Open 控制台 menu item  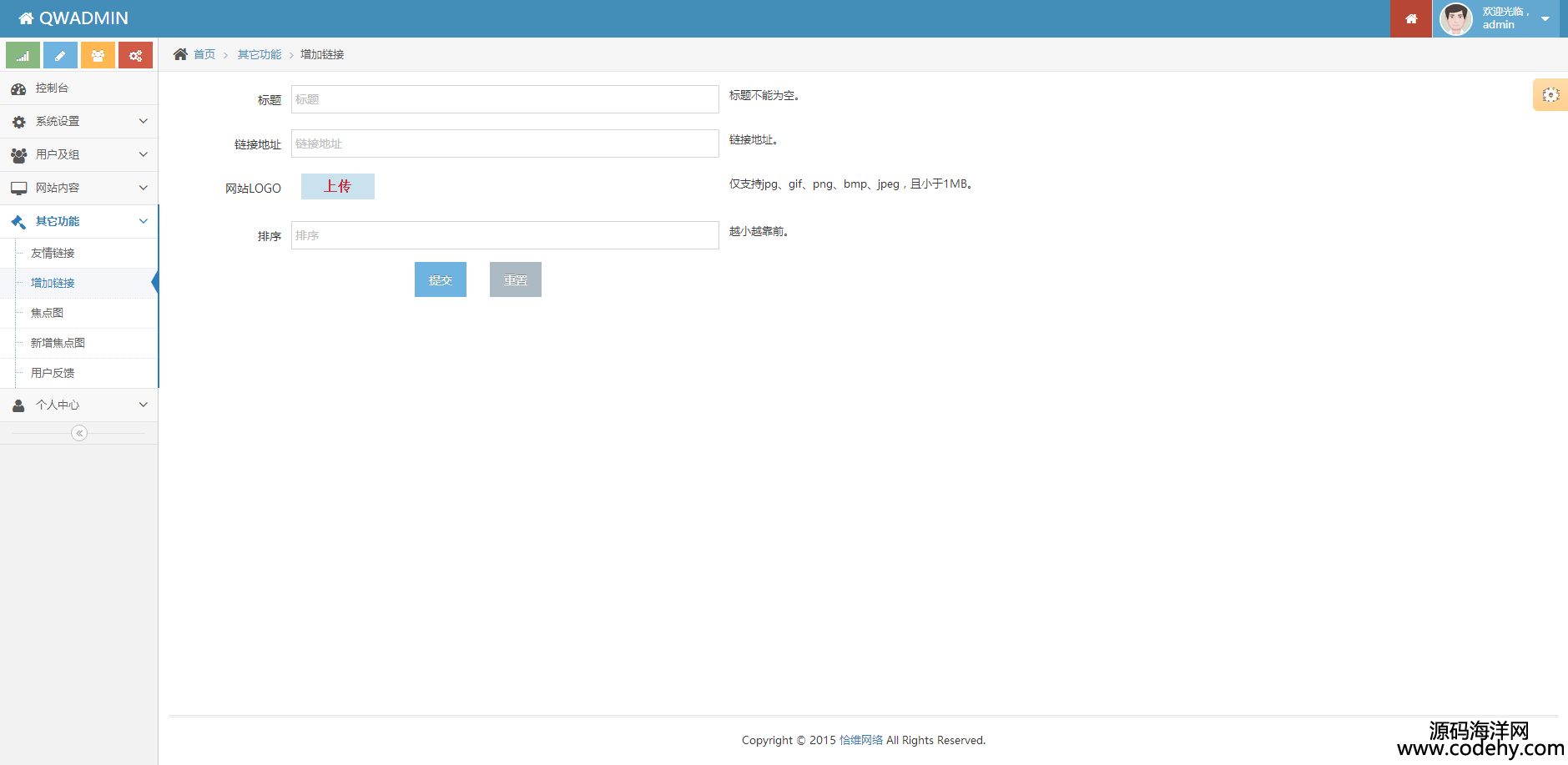pos(78,88)
